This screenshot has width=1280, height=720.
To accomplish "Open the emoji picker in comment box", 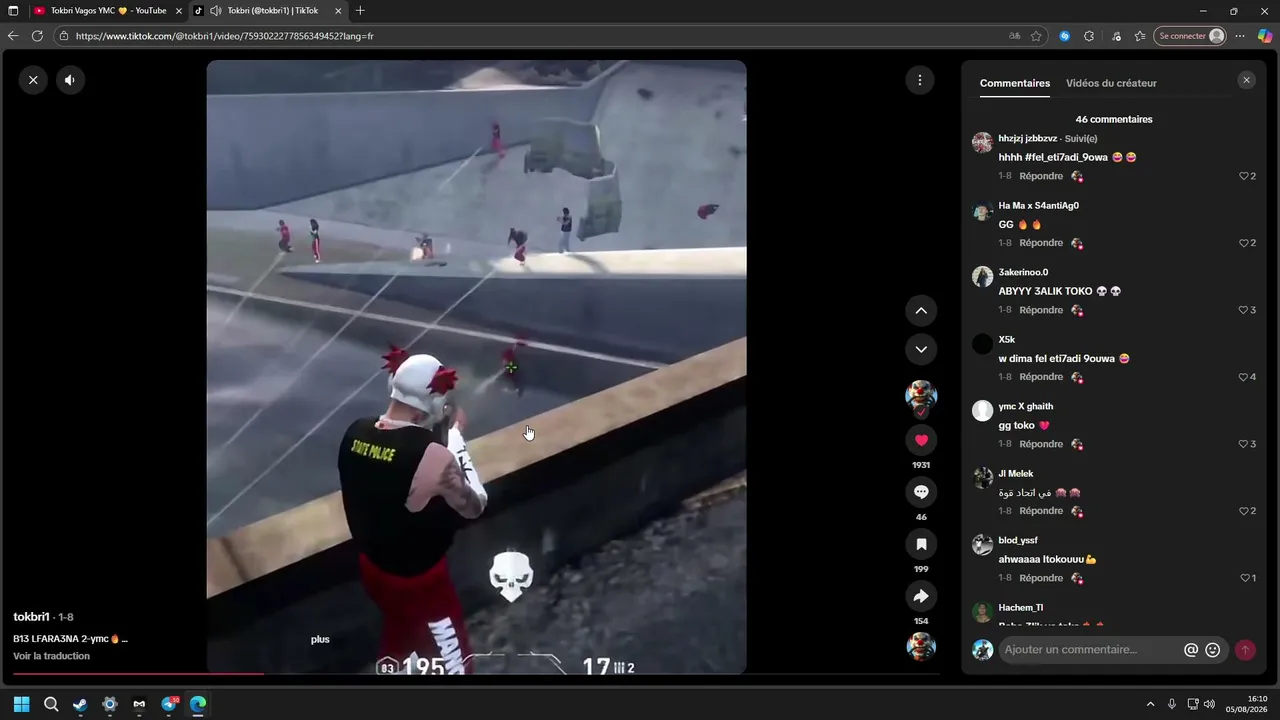I will pyautogui.click(x=1213, y=650).
